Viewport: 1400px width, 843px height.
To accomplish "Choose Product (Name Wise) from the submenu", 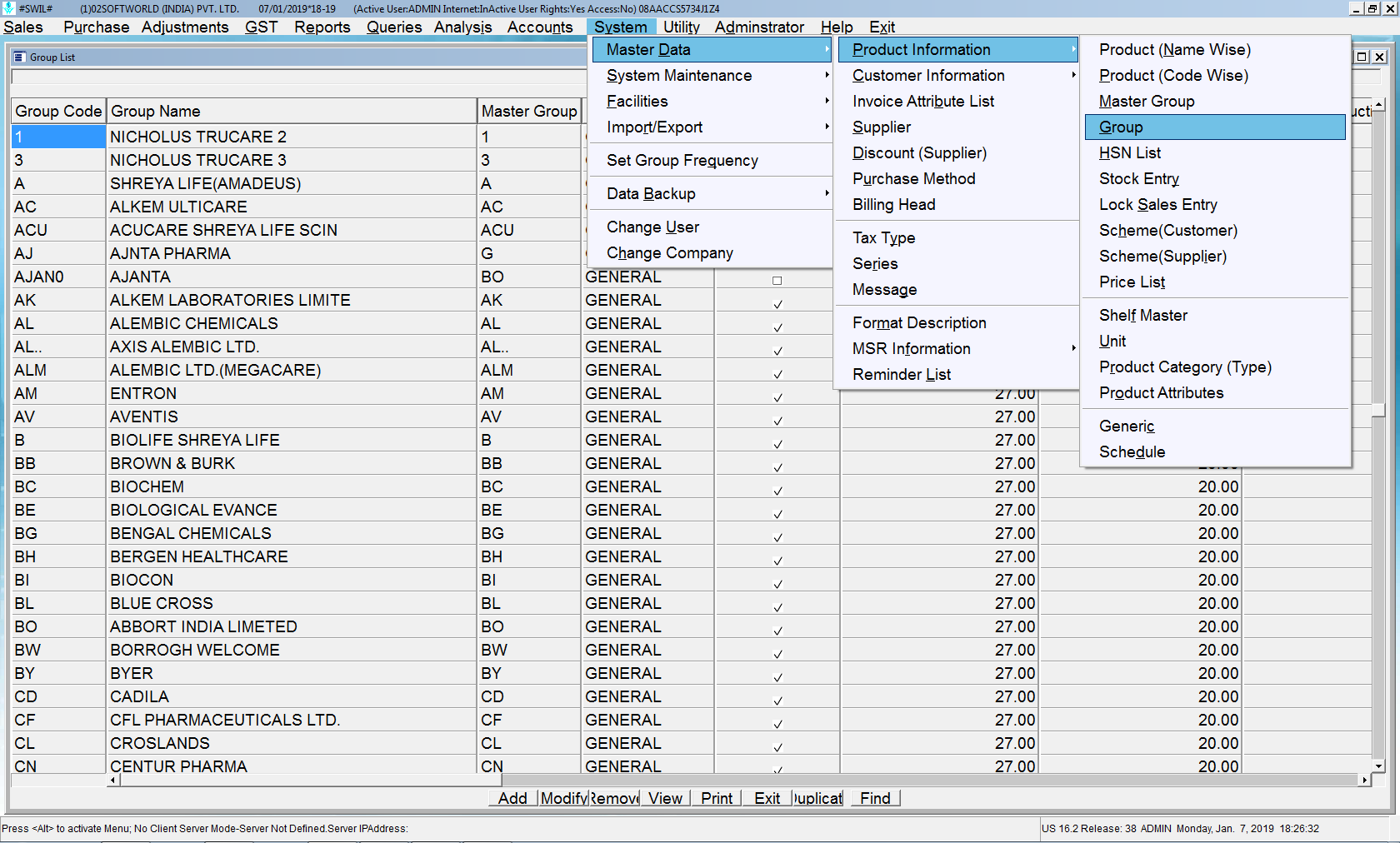I will [1215, 50].
